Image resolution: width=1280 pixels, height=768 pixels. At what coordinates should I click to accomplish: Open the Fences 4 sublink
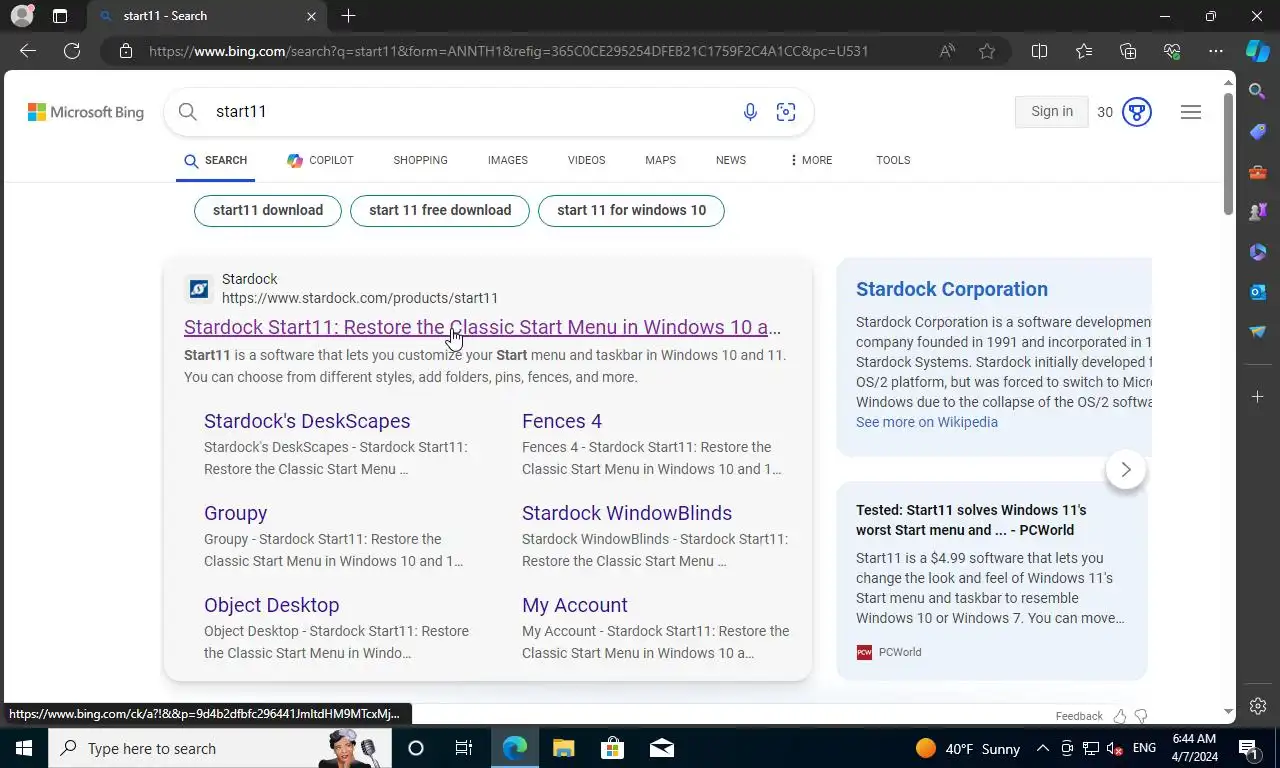pos(562,421)
